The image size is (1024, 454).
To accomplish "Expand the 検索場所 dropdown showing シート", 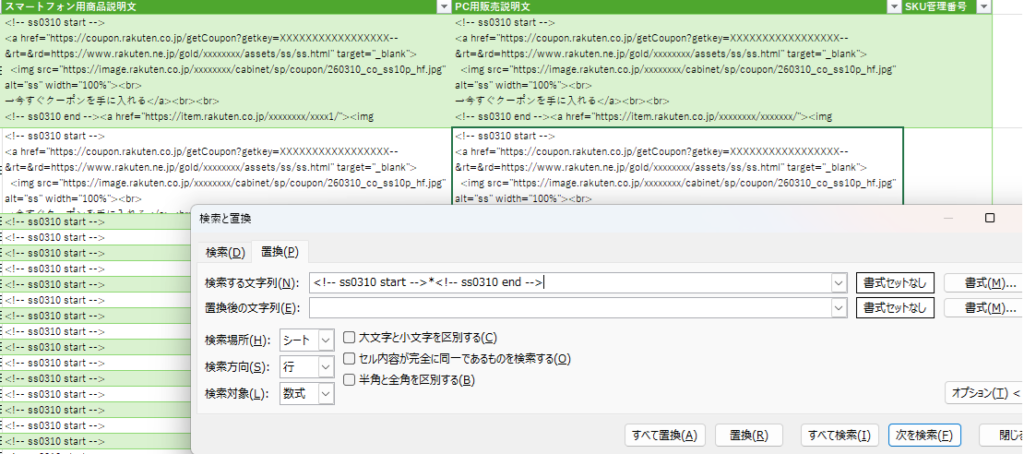I will coord(325,340).
